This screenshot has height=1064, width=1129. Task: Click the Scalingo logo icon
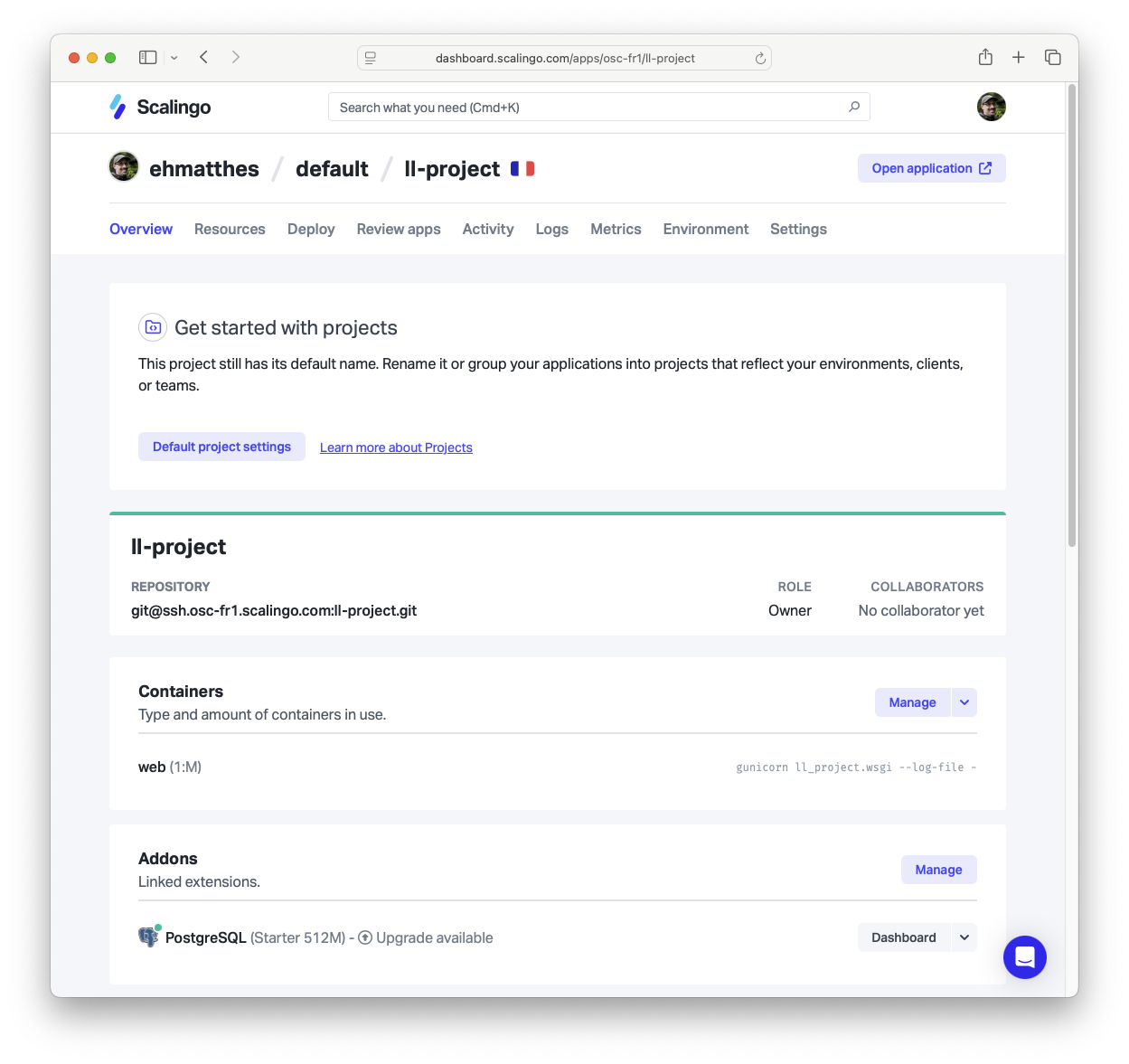[x=118, y=107]
